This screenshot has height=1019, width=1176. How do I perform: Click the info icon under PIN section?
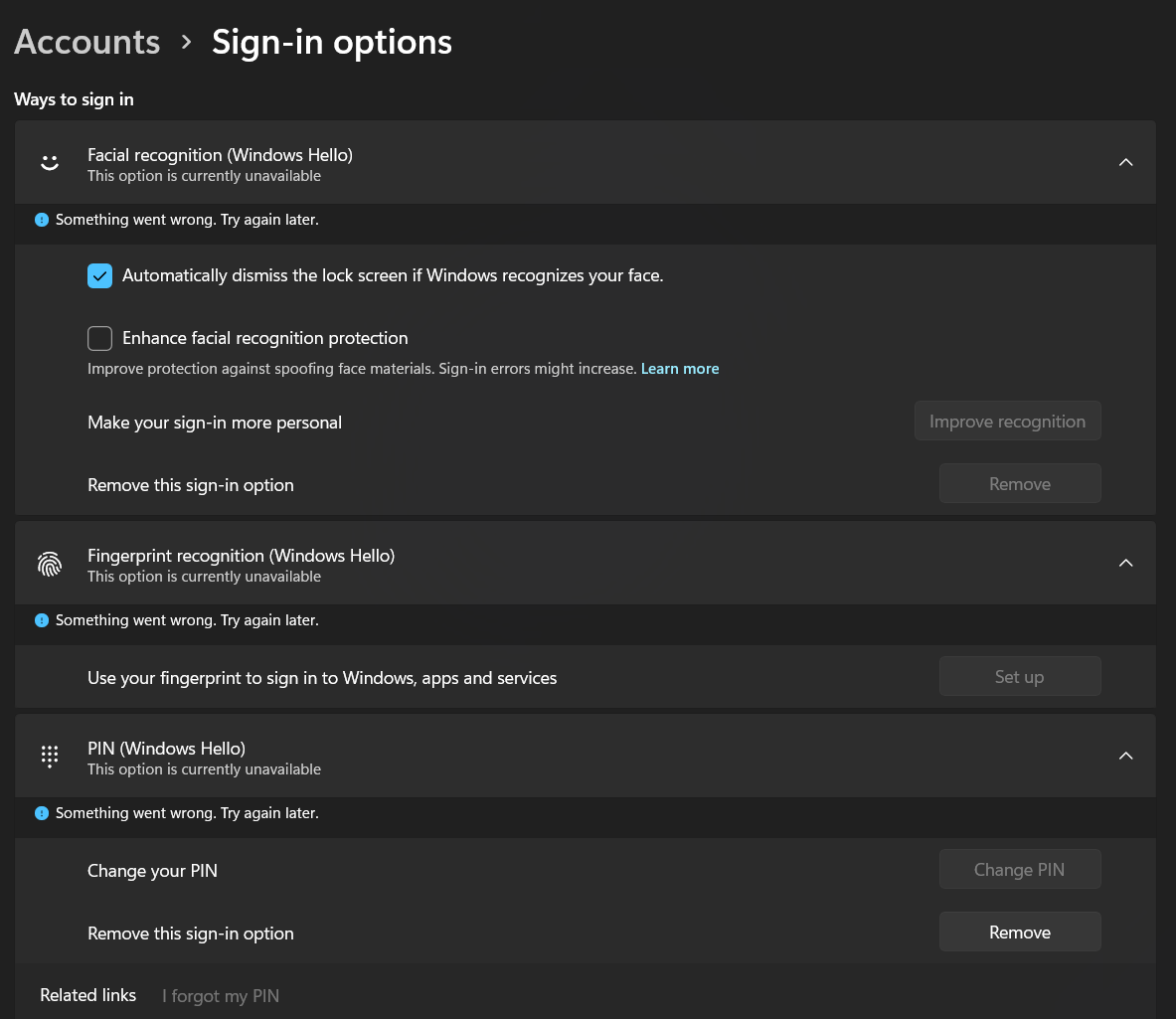(42, 813)
